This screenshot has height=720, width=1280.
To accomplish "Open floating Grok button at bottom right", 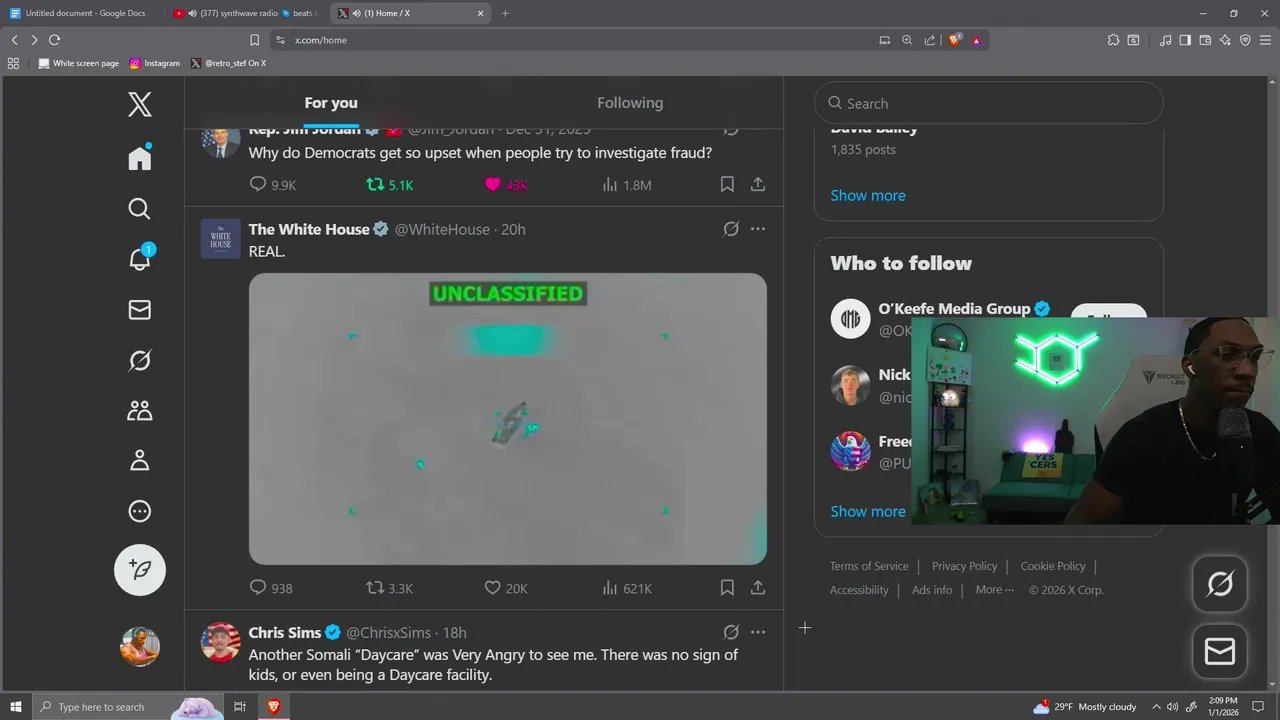I will point(1220,584).
